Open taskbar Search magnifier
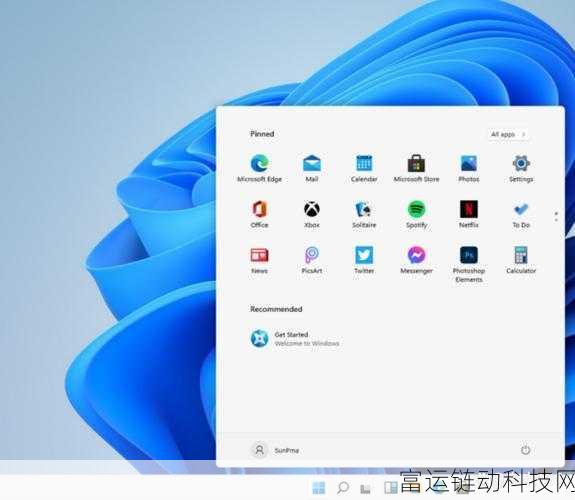Image resolution: width=575 pixels, height=500 pixels. [x=343, y=488]
